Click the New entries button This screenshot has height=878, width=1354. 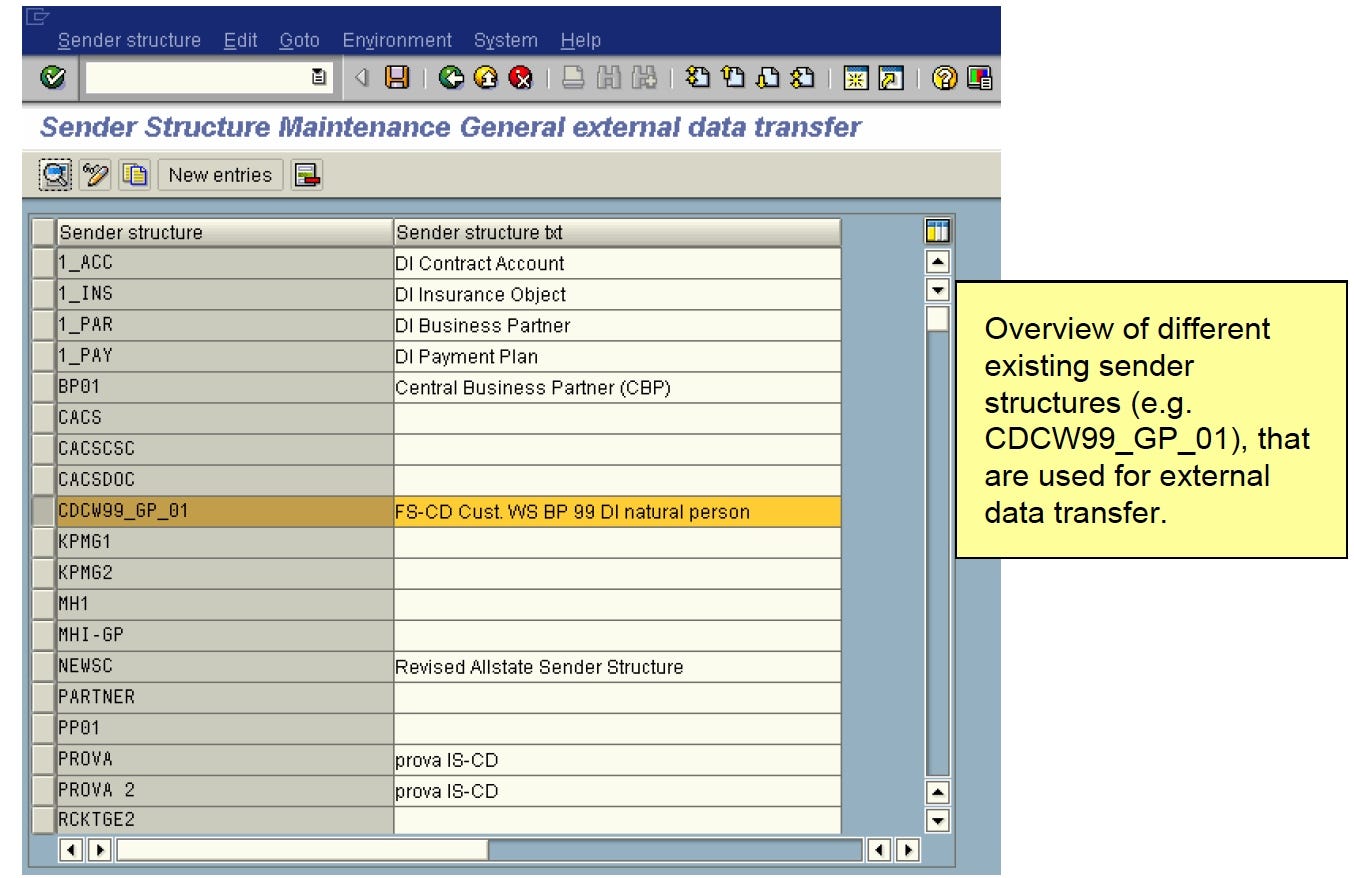tap(220, 175)
